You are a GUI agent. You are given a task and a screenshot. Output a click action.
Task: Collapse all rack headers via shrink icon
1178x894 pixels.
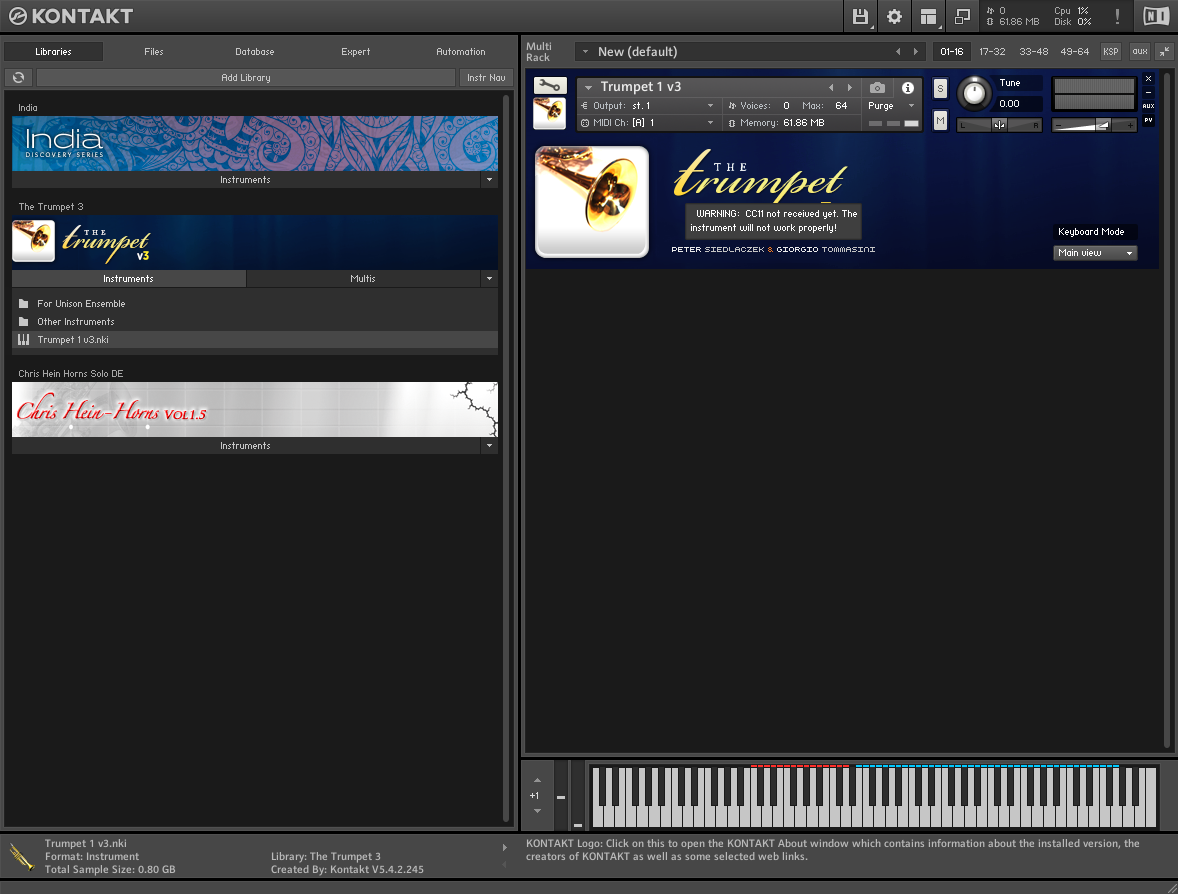(x=1164, y=52)
